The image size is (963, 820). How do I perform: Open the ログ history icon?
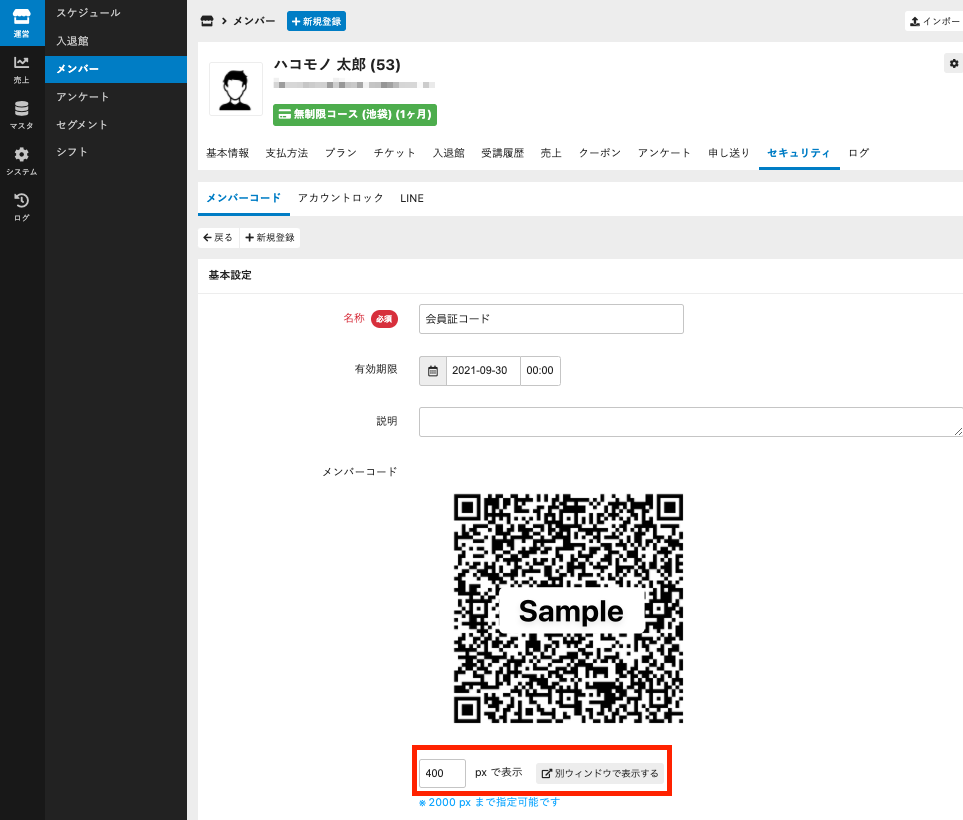click(21, 208)
